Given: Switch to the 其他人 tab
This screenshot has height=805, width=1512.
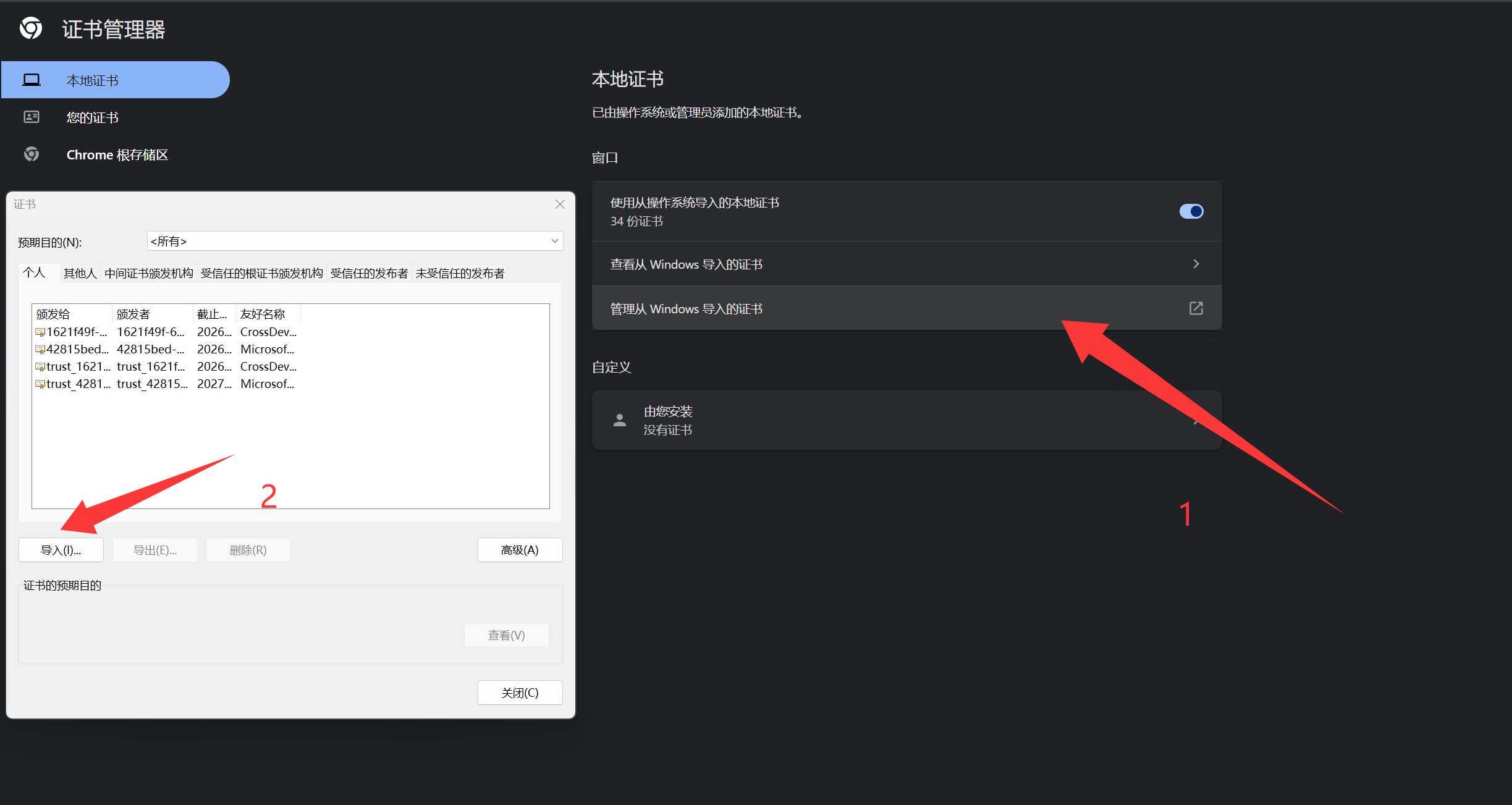Looking at the screenshot, I should point(80,273).
